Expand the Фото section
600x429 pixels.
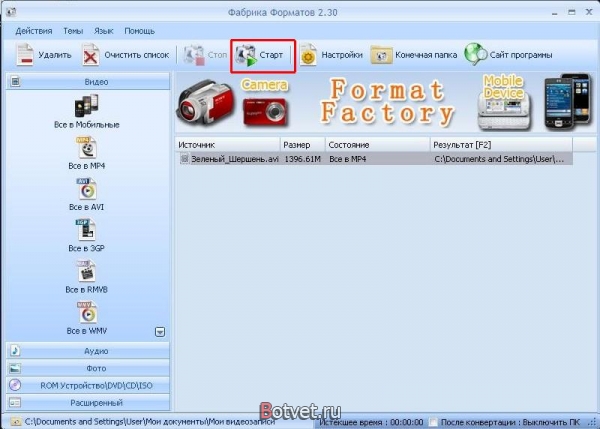[88, 368]
